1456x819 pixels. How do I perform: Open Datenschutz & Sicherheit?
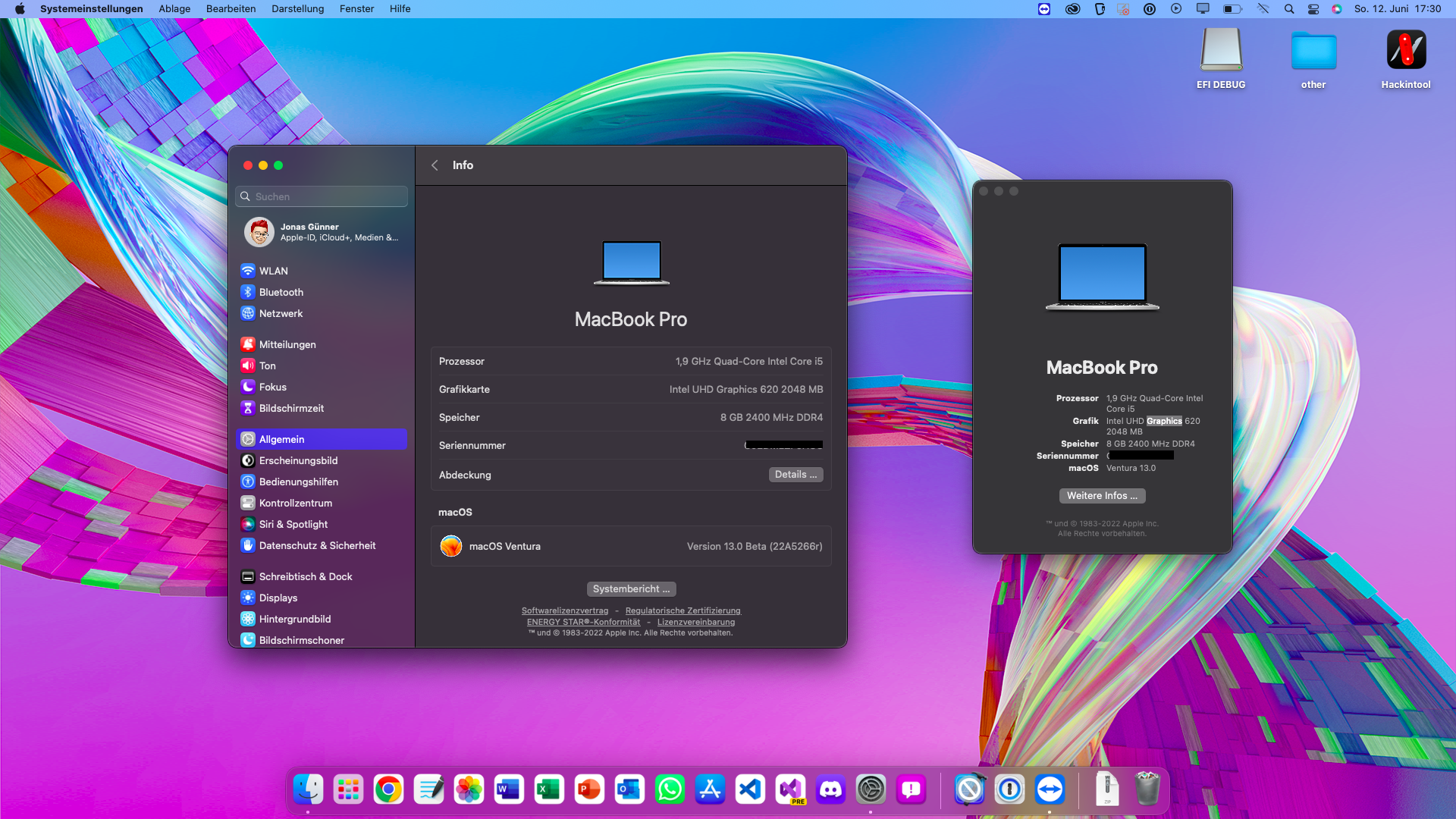point(322,545)
